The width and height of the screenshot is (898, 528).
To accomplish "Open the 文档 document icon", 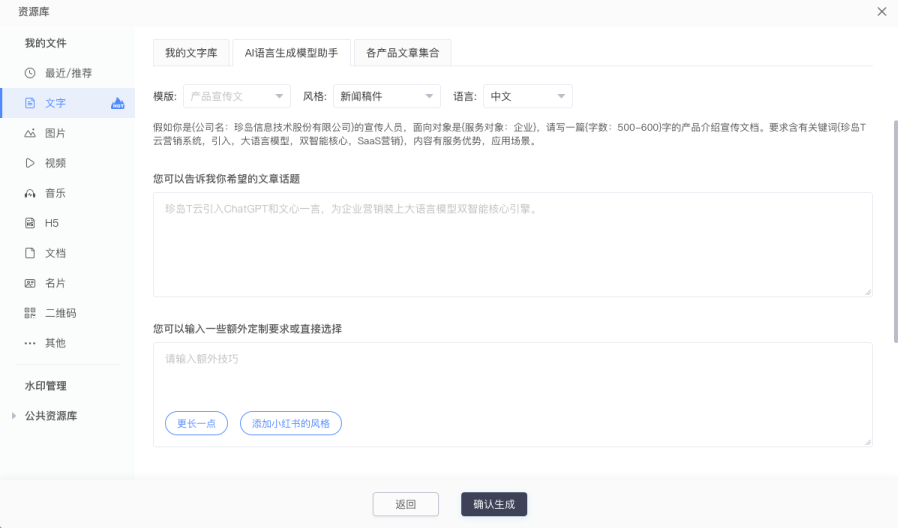I will (x=30, y=253).
